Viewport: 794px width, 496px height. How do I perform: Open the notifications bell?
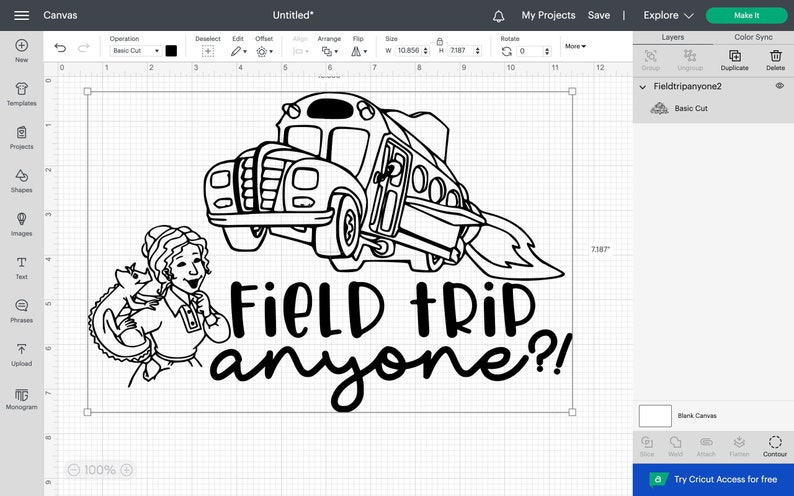pyautogui.click(x=498, y=16)
